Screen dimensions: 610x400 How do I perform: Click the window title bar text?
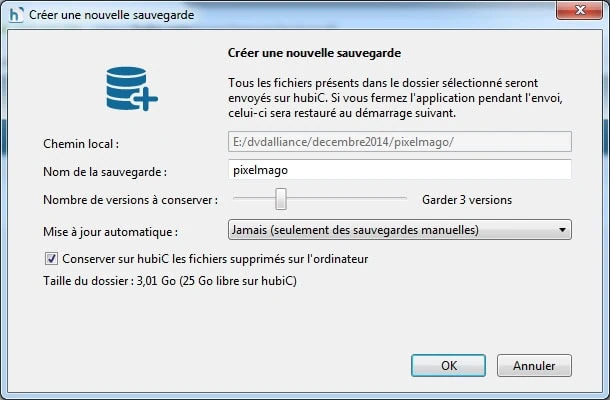(x=113, y=15)
